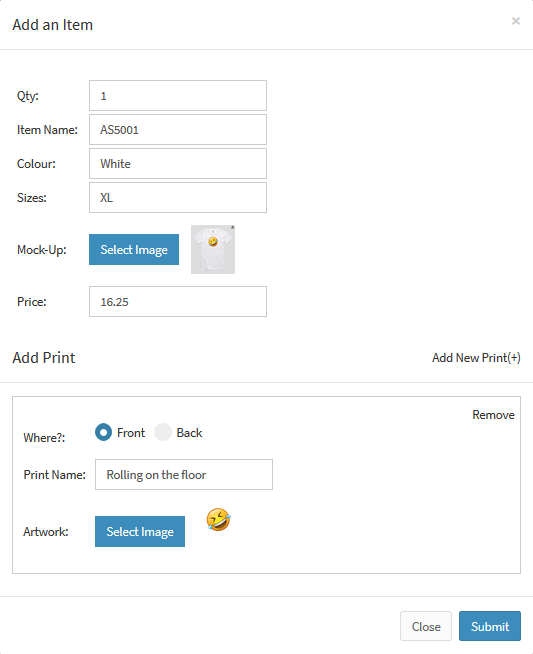533x654 pixels.
Task: Click the Add an Item title text
Action: [53, 25]
